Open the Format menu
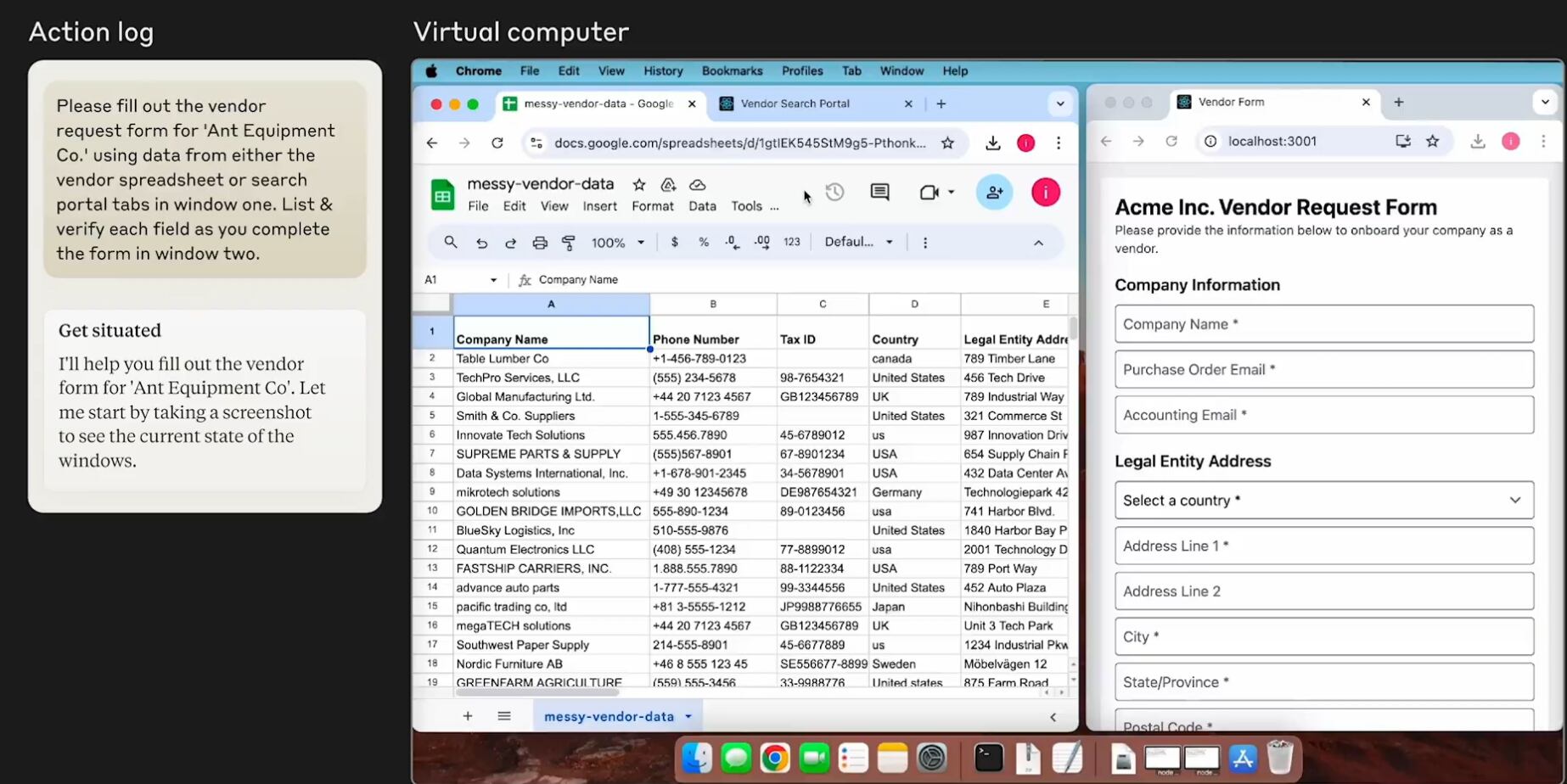1567x784 pixels. (x=653, y=206)
